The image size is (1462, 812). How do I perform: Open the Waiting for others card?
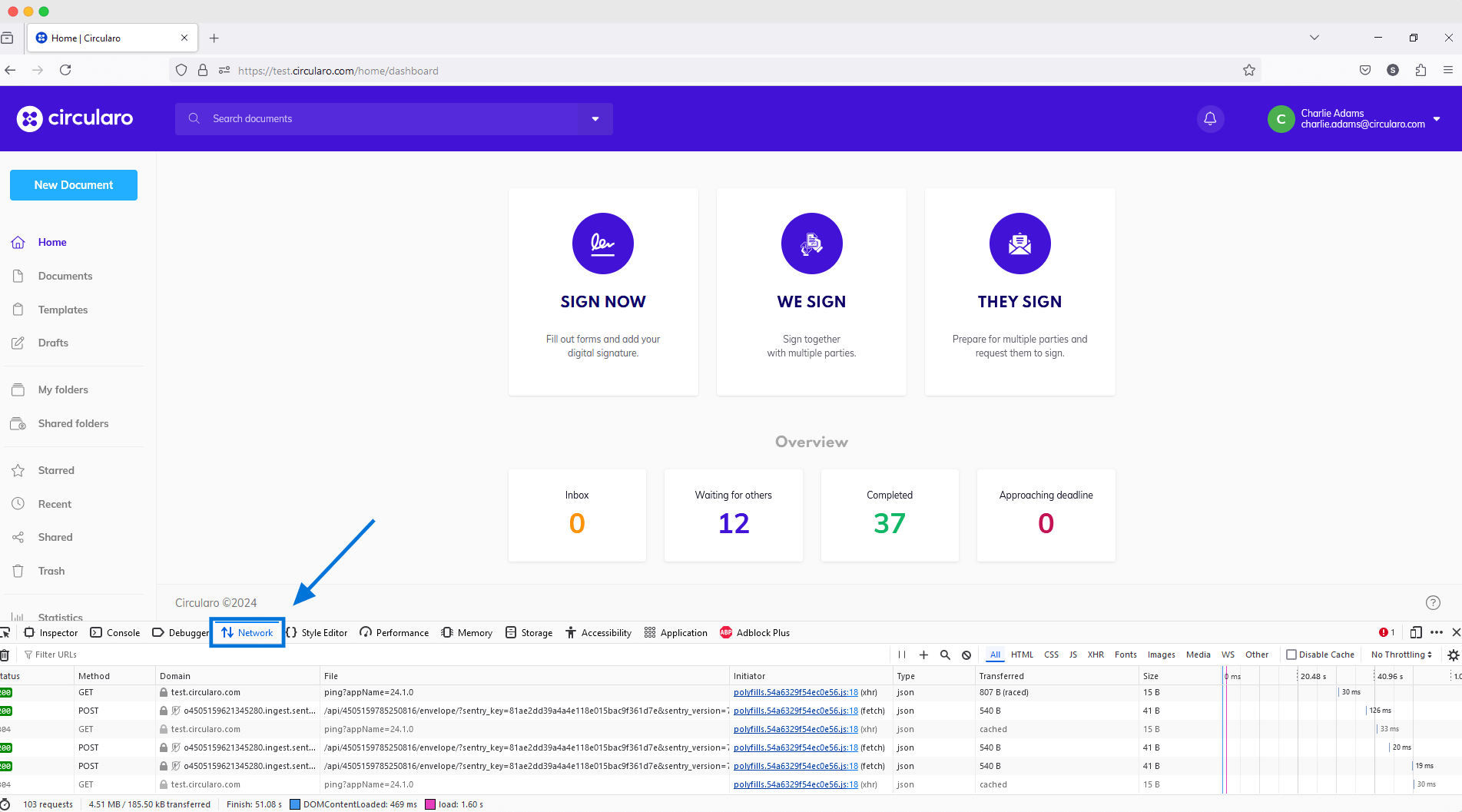point(733,515)
